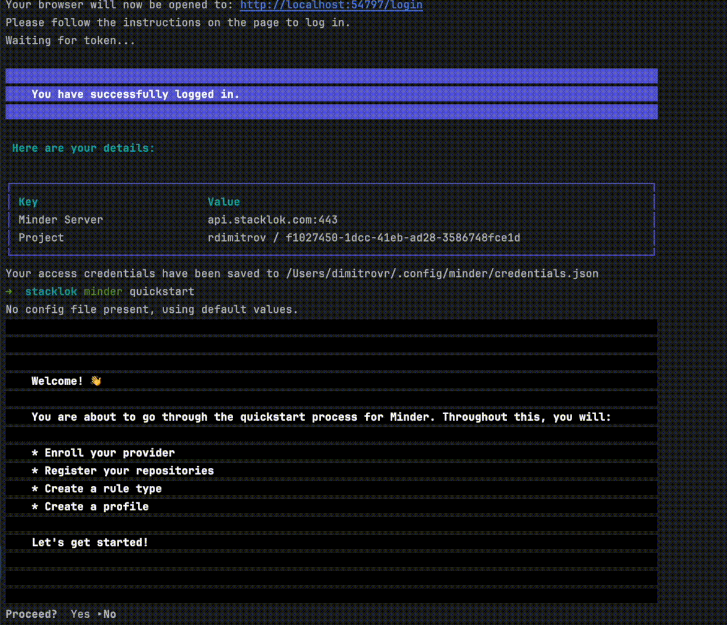Click the 'You are about to go through' sentence
The image size is (727, 625).
tap(321, 417)
